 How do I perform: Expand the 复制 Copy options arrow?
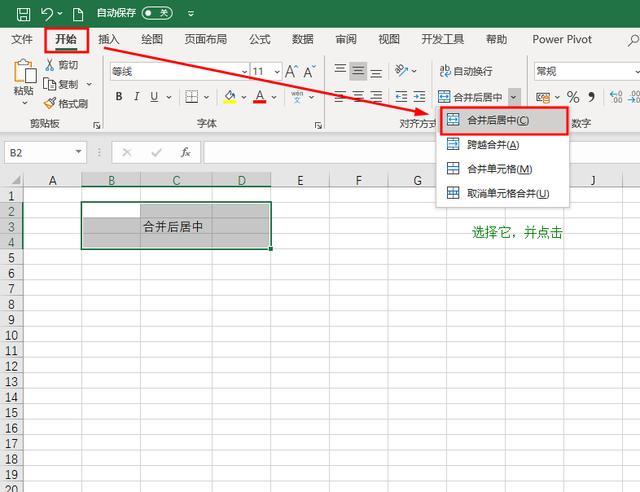click(89, 85)
